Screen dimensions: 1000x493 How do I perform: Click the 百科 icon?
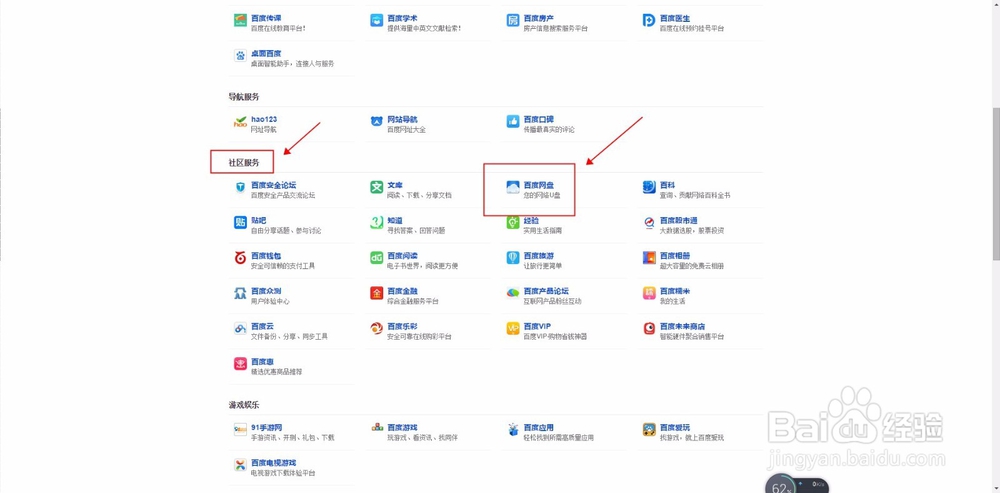coord(649,188)
